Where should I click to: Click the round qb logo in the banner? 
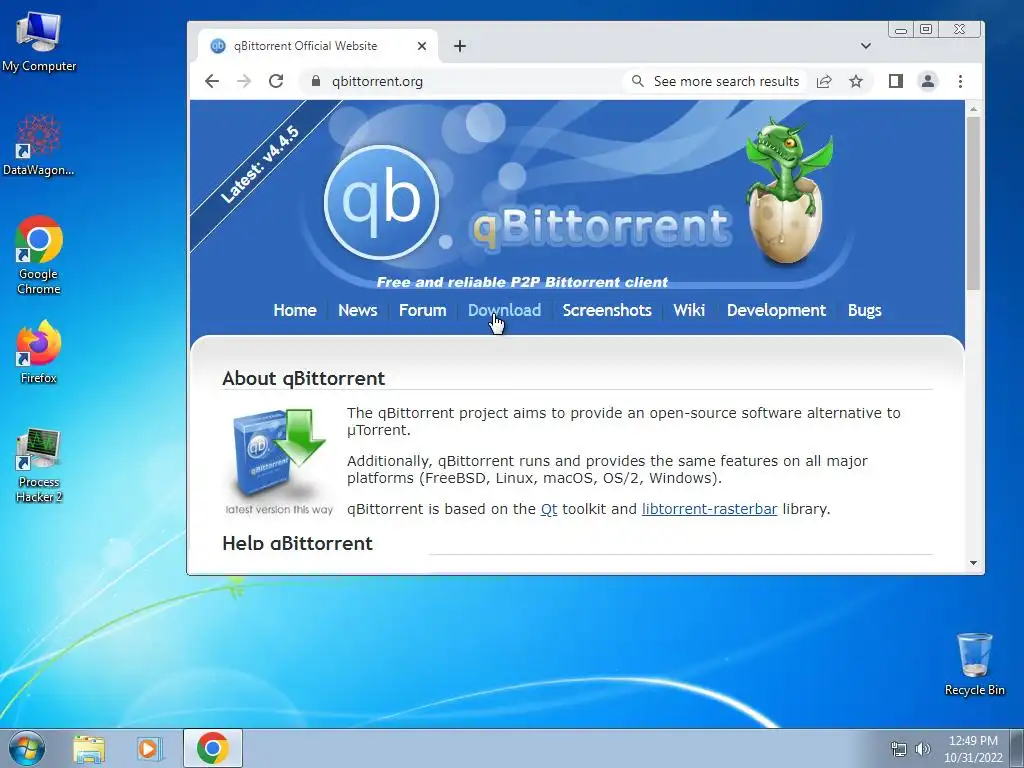tap(381, 202)
